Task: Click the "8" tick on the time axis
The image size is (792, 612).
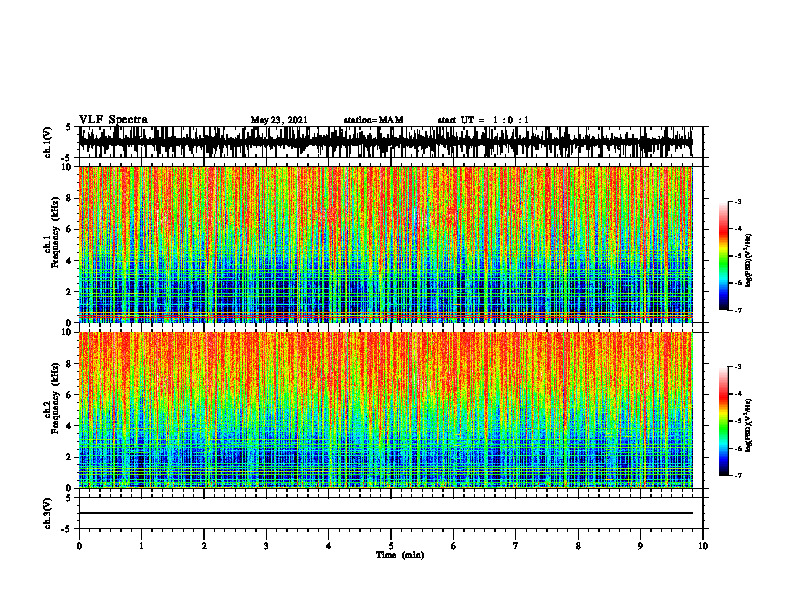Action: pos(578,546)
